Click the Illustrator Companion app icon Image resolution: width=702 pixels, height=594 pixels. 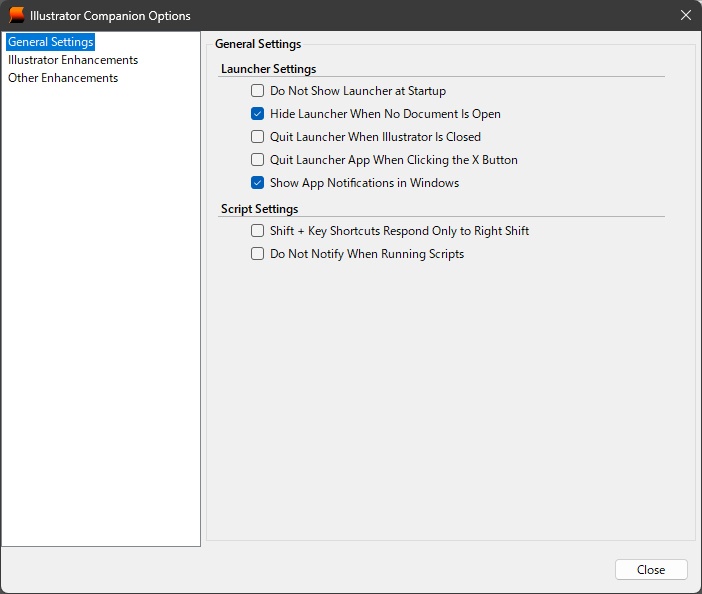click(17, 15)
